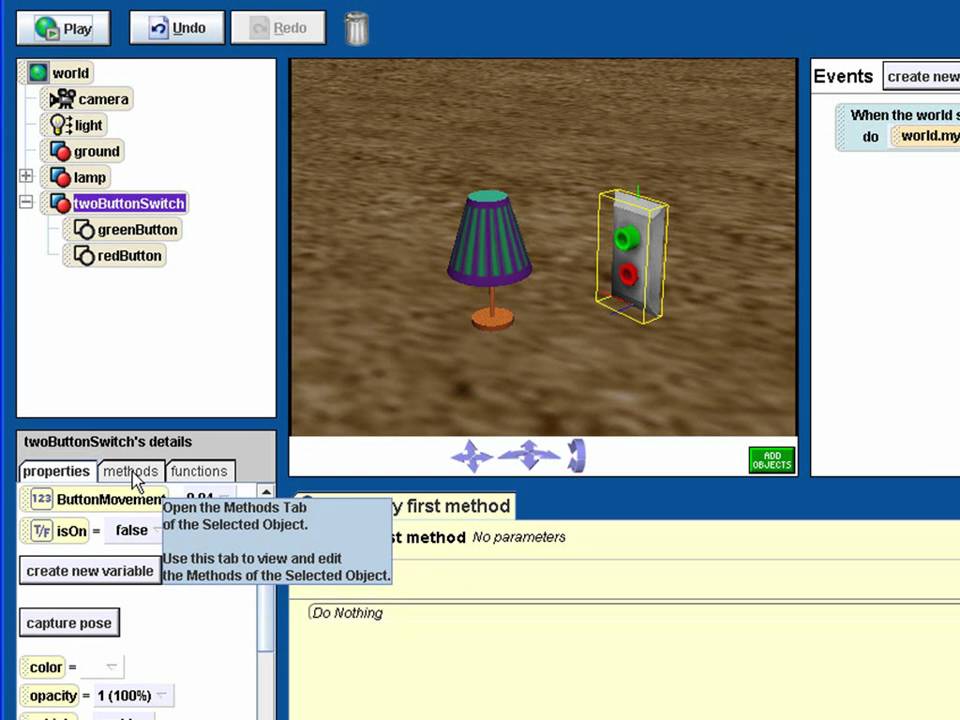The image size is (960, 720).
Task: Select the 'light' label in object tree
Action: point(89,126)
